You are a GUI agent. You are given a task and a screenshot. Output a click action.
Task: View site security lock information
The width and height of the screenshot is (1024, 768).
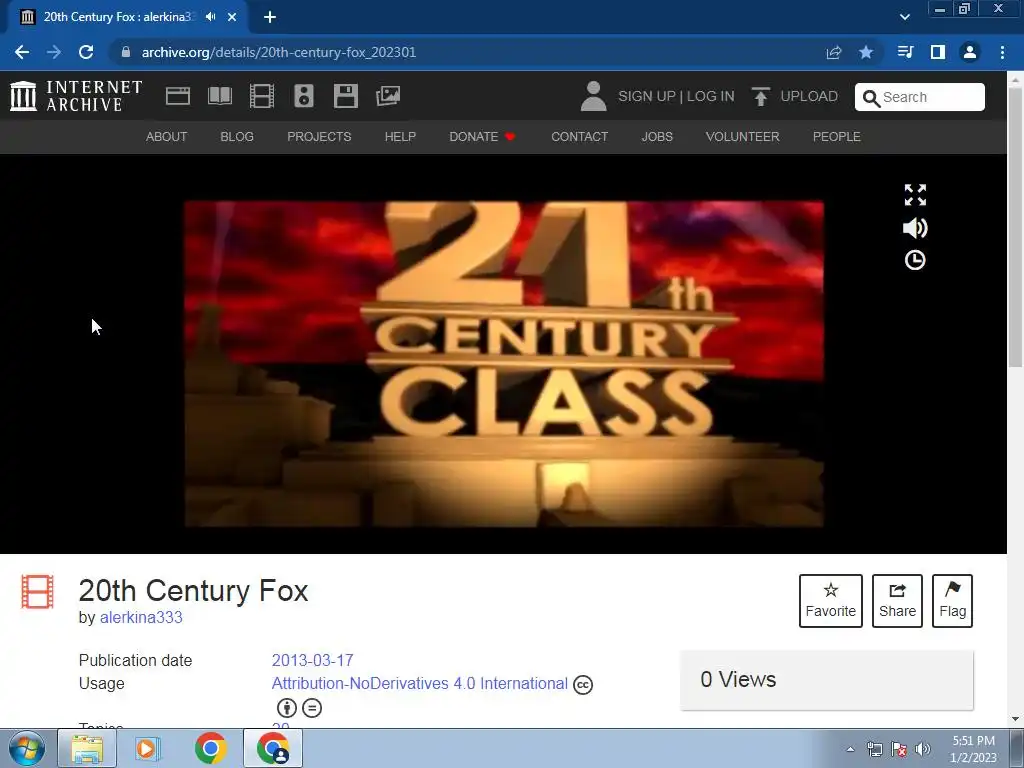(126, 52)
